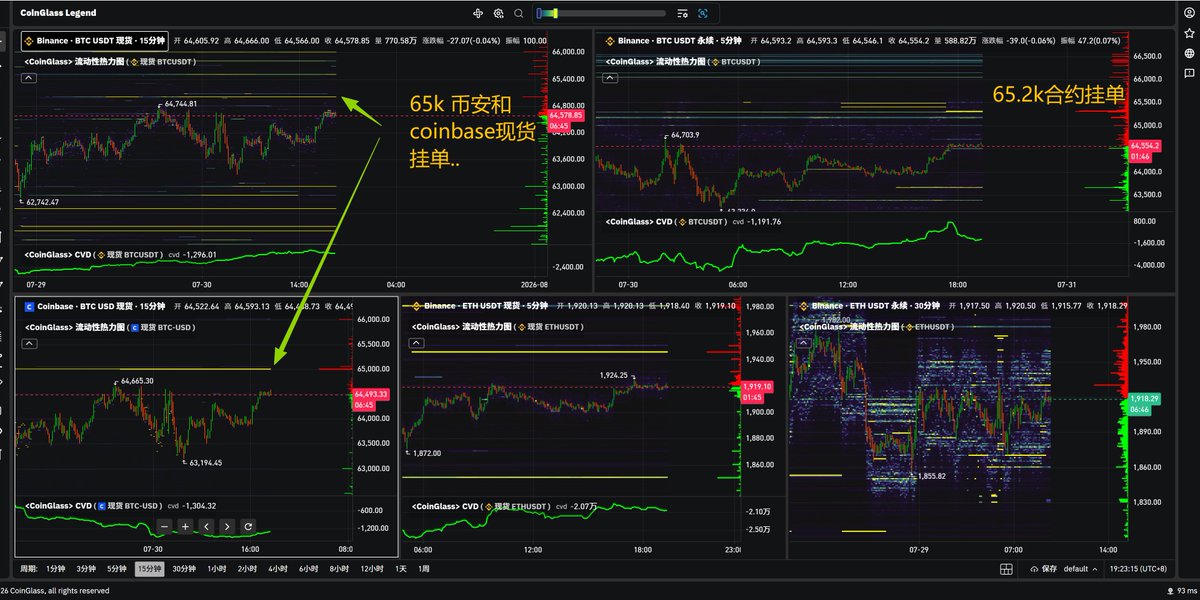
Task: Click the search magnifier icon in top toolbar
Action: pos(517,13)
